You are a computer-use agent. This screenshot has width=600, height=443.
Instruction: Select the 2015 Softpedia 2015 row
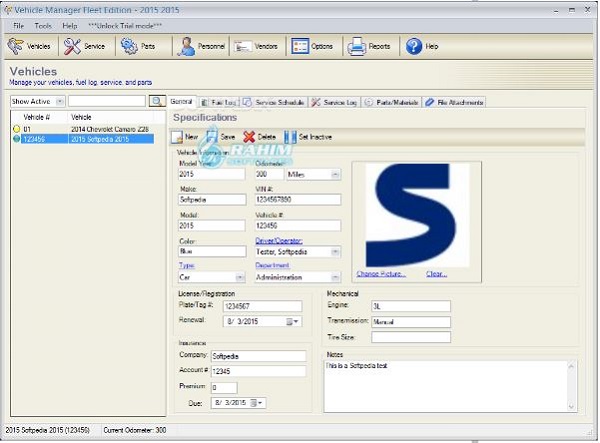[83, 139]
